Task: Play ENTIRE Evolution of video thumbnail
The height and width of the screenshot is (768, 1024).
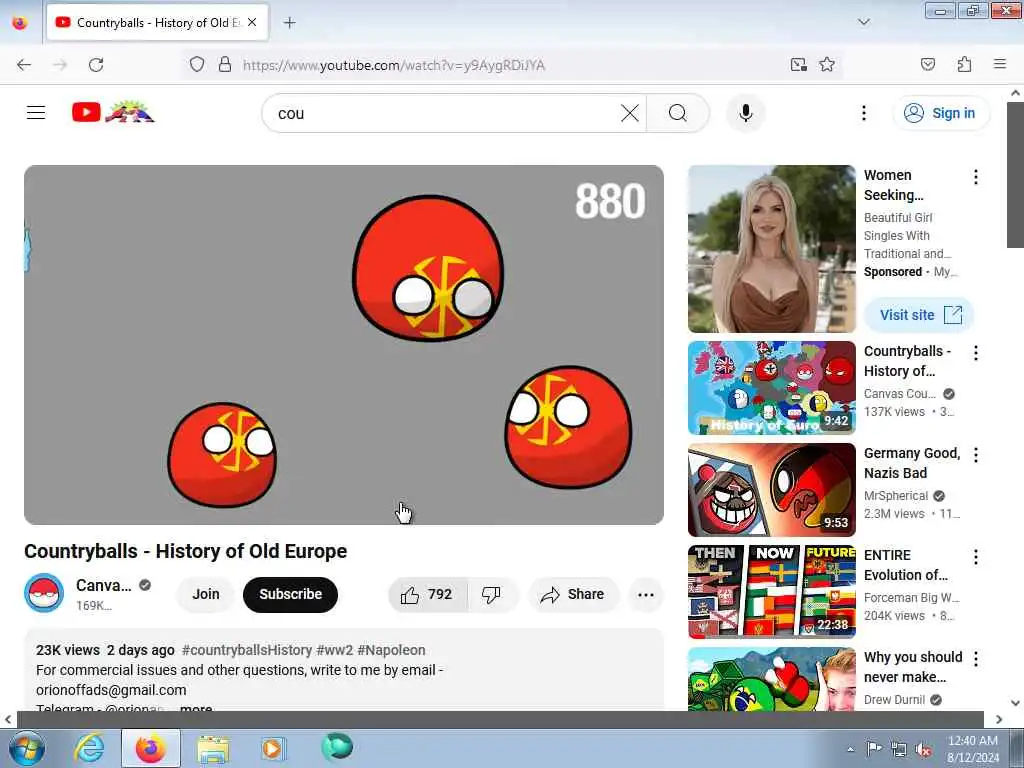Action: [771, 592]
